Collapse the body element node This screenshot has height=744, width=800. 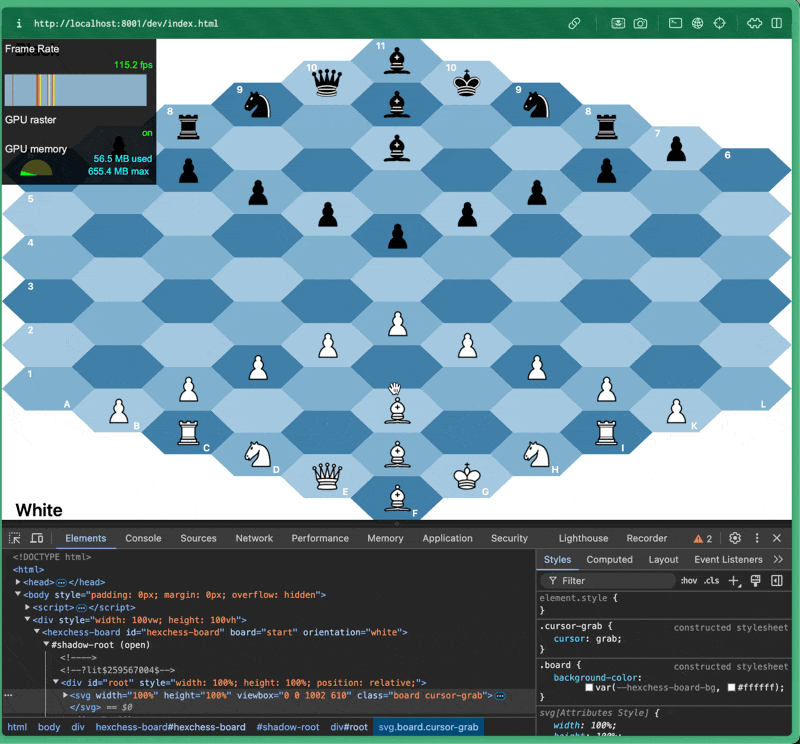18,594
